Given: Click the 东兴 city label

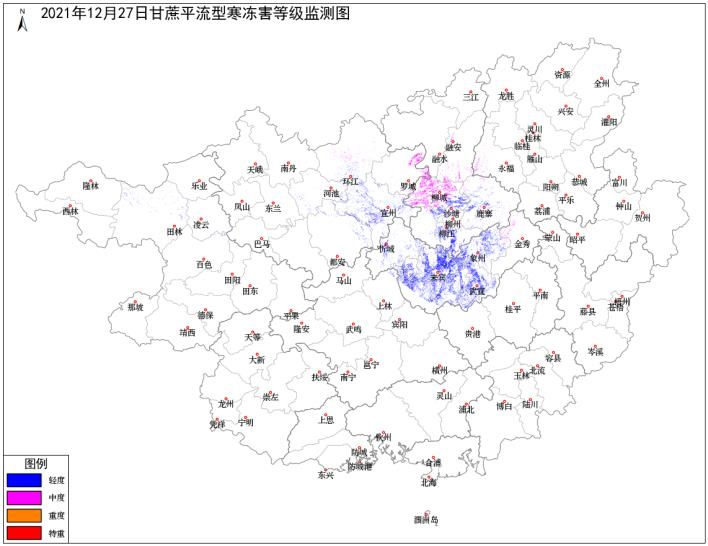Looking at the screenshot, I should click(x=326, y=474).
